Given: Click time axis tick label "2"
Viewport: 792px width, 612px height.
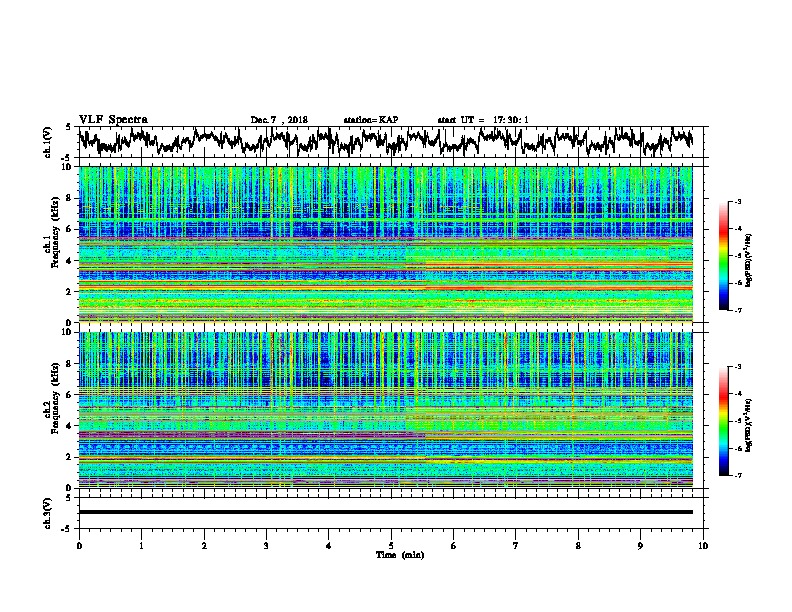Looking at the screenshot, I should 204,546.
